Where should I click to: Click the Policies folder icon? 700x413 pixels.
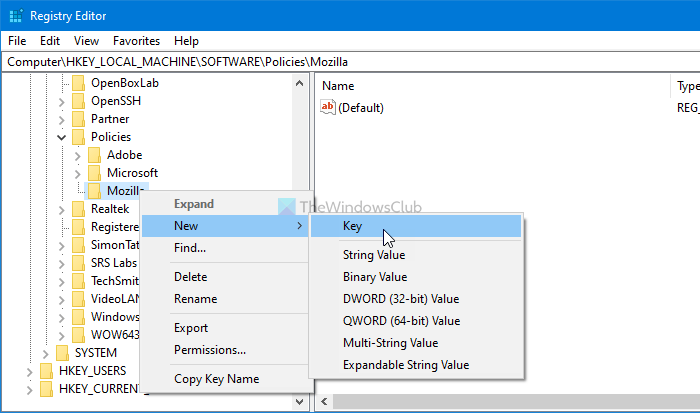(x=79, y=137)
